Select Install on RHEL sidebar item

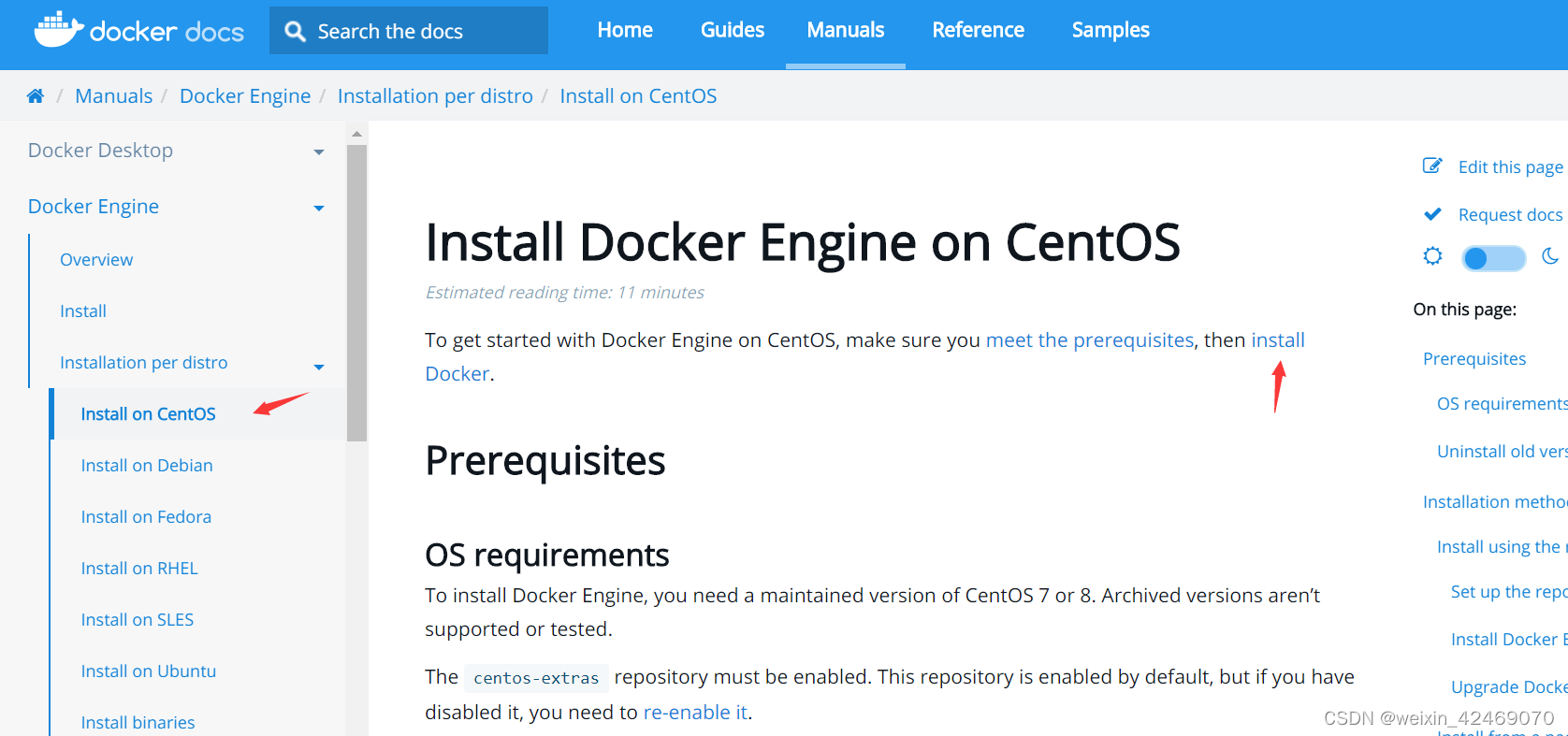click(139, 569)
